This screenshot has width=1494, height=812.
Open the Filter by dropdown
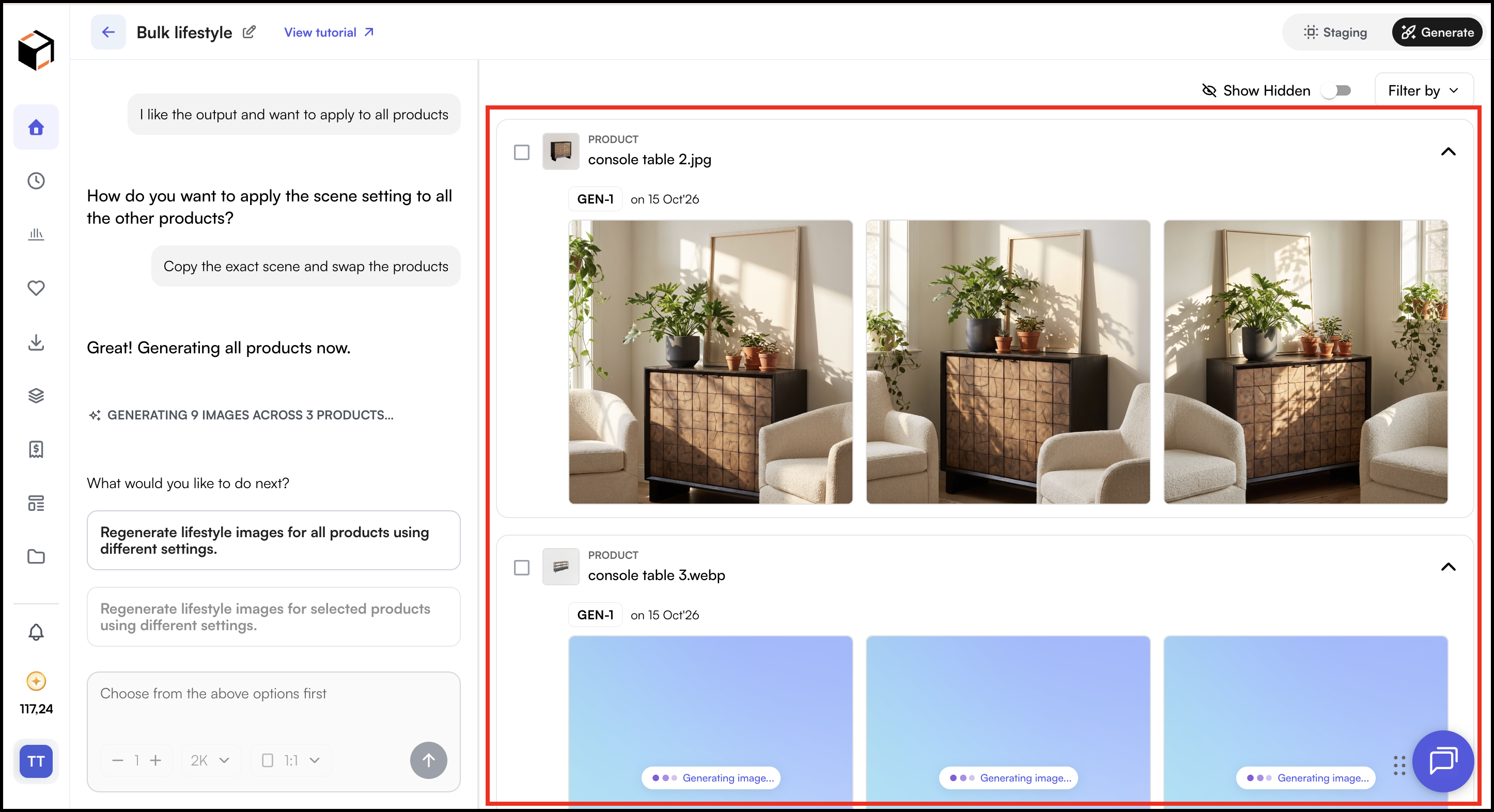(x=1423, y=90)
